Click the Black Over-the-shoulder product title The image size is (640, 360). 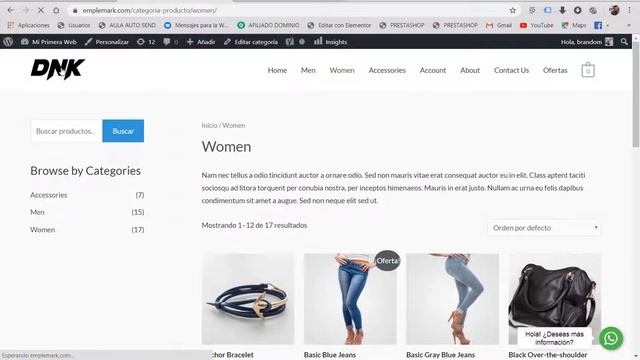[x=548, y=355]
